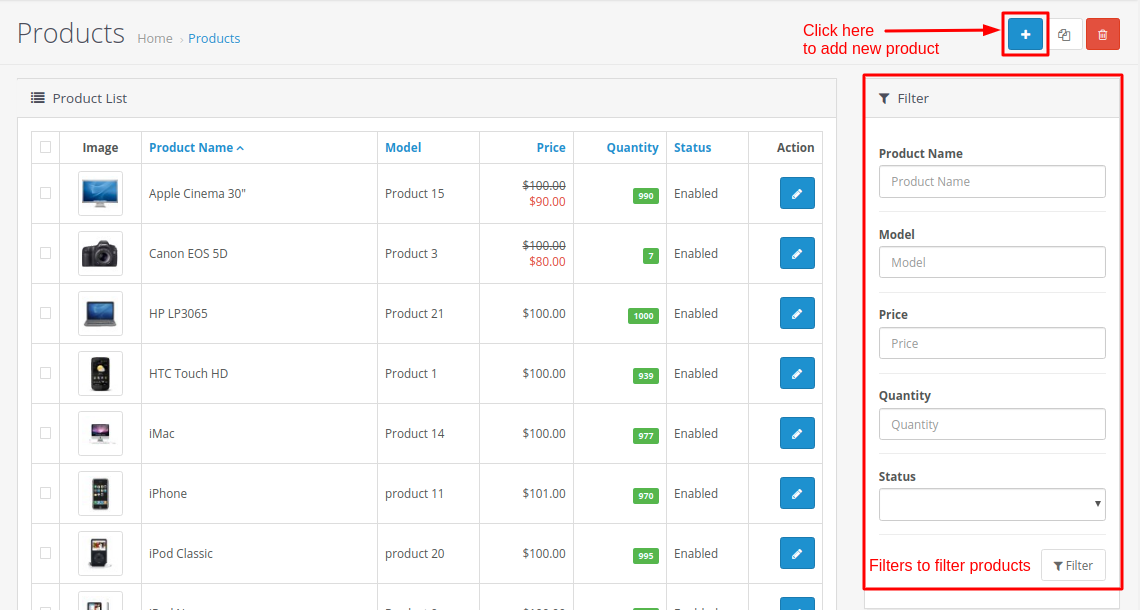Sort table by Price column
The width and height of the screenshot is (1140, 610).
[x=550, y=148]
